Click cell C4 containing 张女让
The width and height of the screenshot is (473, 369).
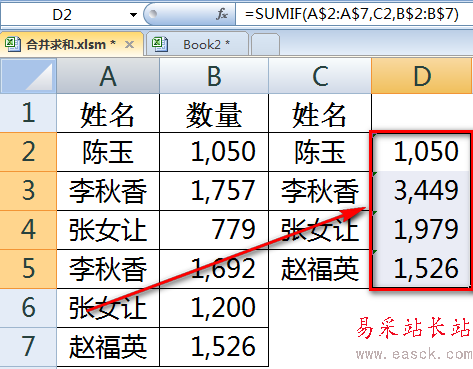320,230
